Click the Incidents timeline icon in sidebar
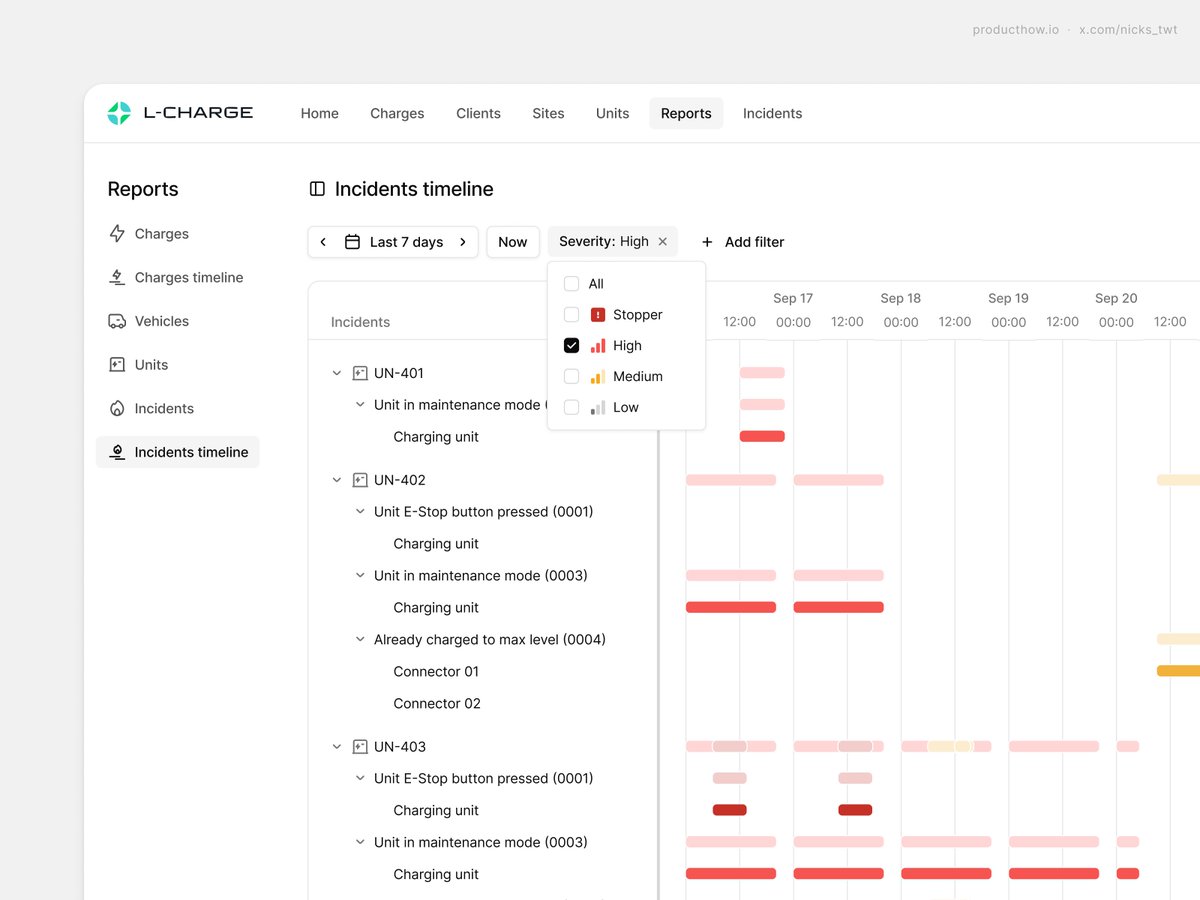 (x=117, y=452)
